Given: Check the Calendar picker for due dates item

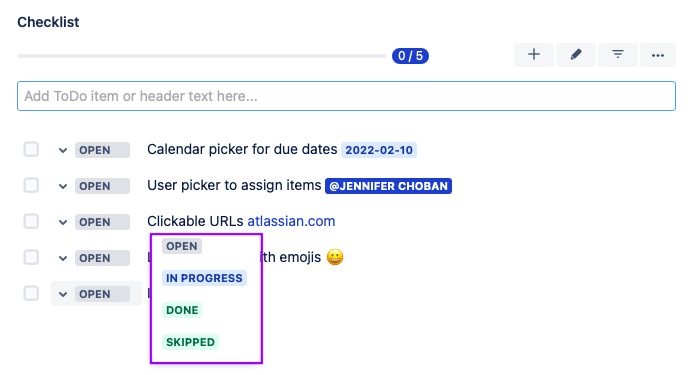Looking at the screenshot, I should tap(31, 150).
